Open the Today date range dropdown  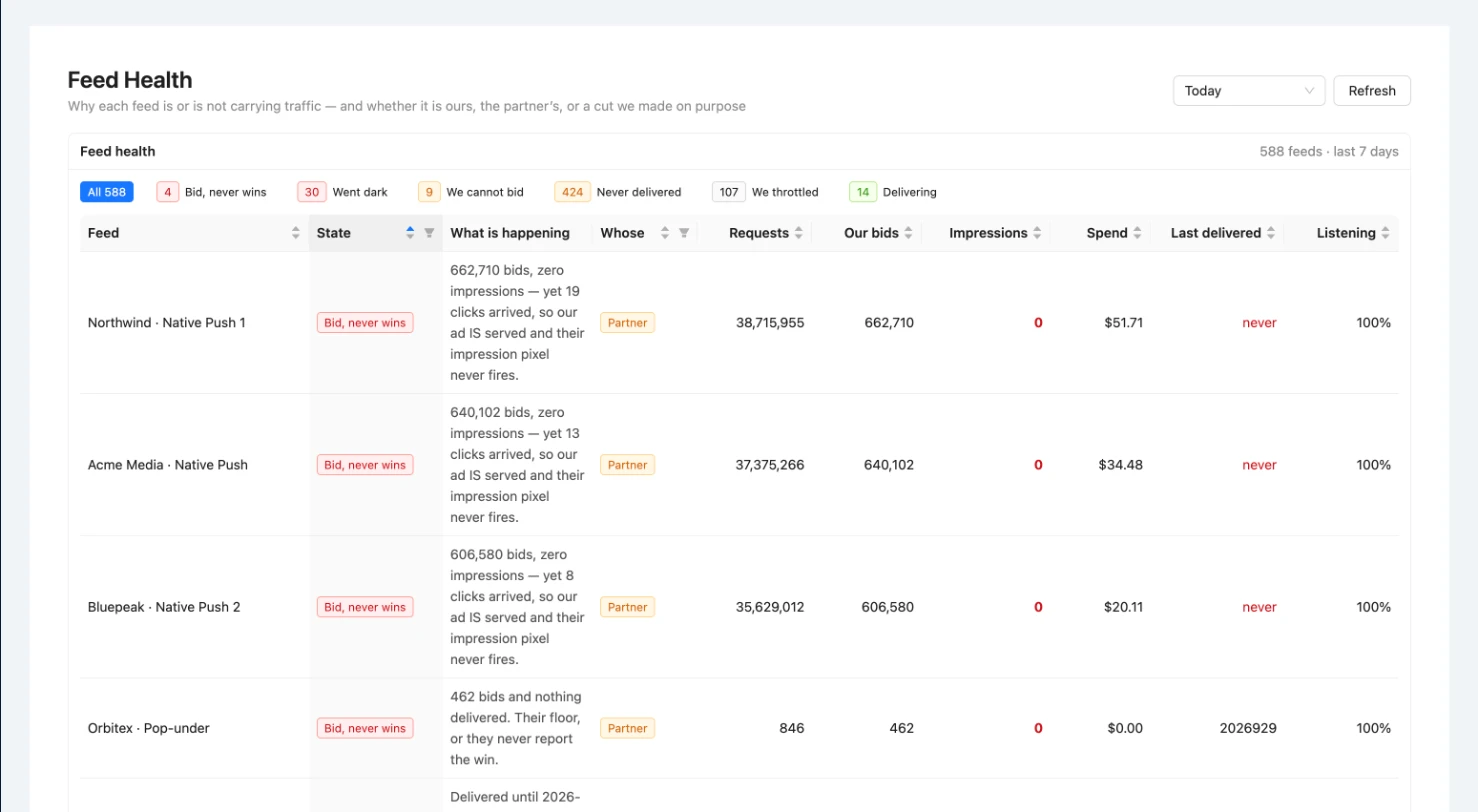[x=1249, y=91]
